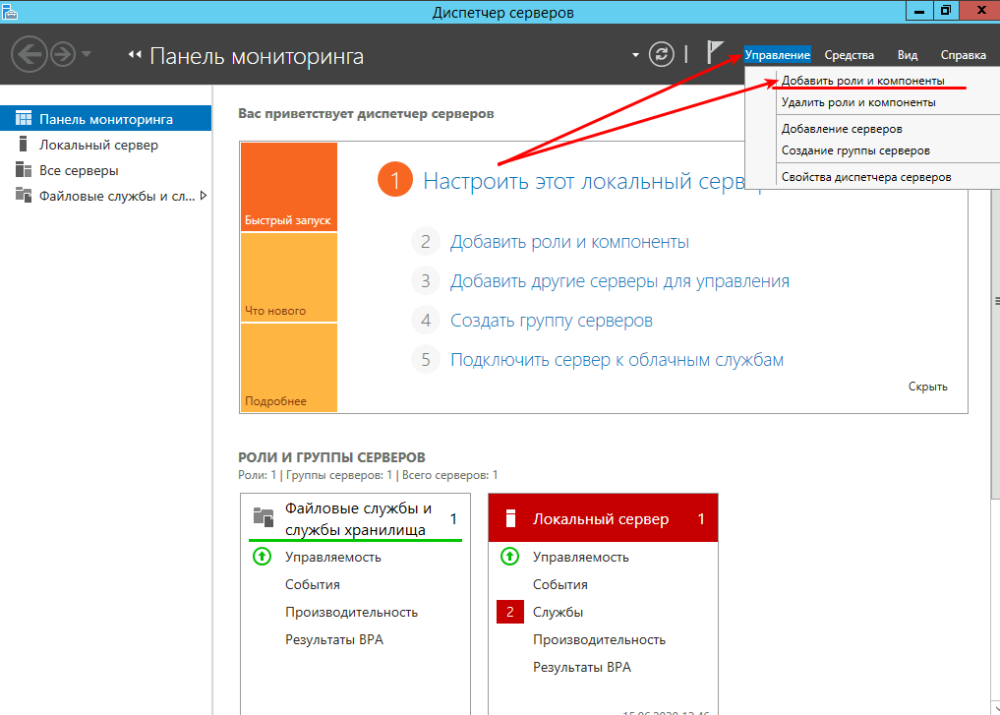Click the scroll down arrow of the scrollbar

click(995, 708)
